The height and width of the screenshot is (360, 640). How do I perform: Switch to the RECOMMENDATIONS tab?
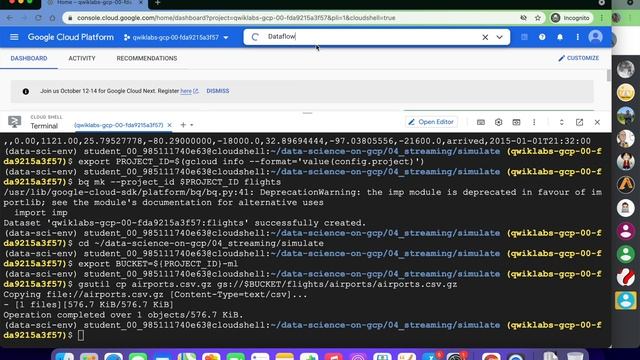(x=147, y=58)
